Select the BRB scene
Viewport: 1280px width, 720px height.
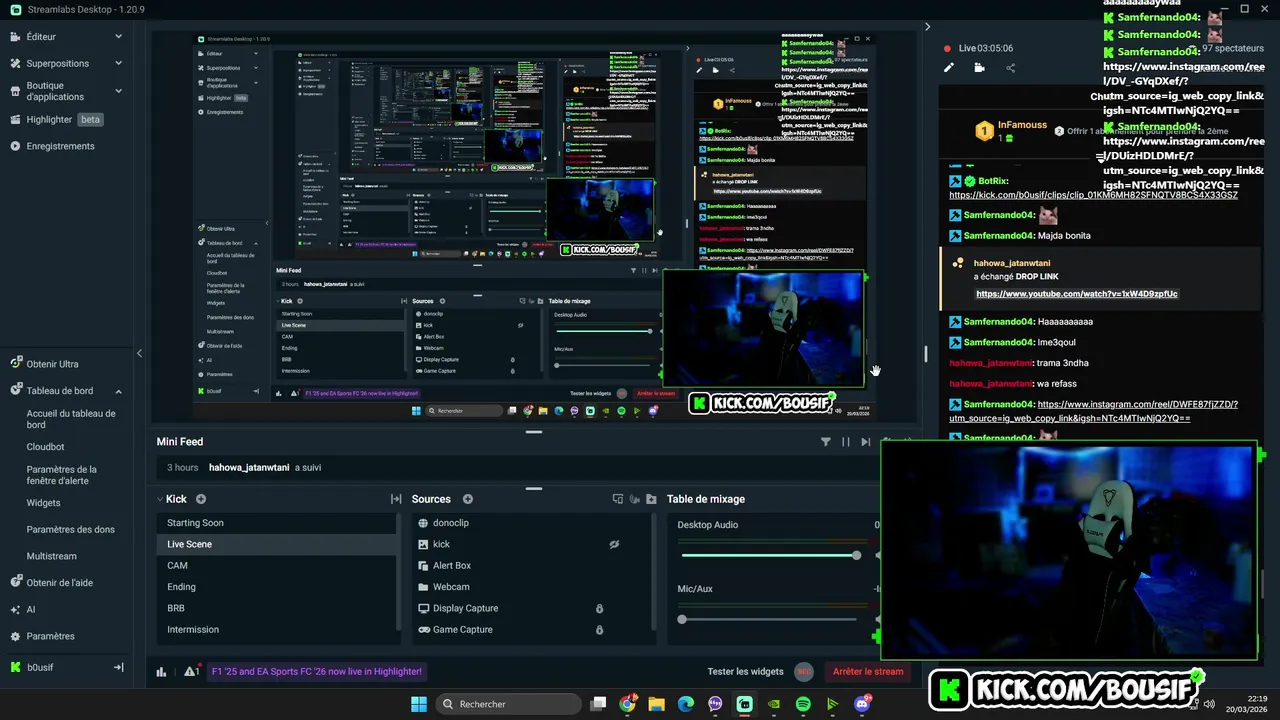click(276, 608)
